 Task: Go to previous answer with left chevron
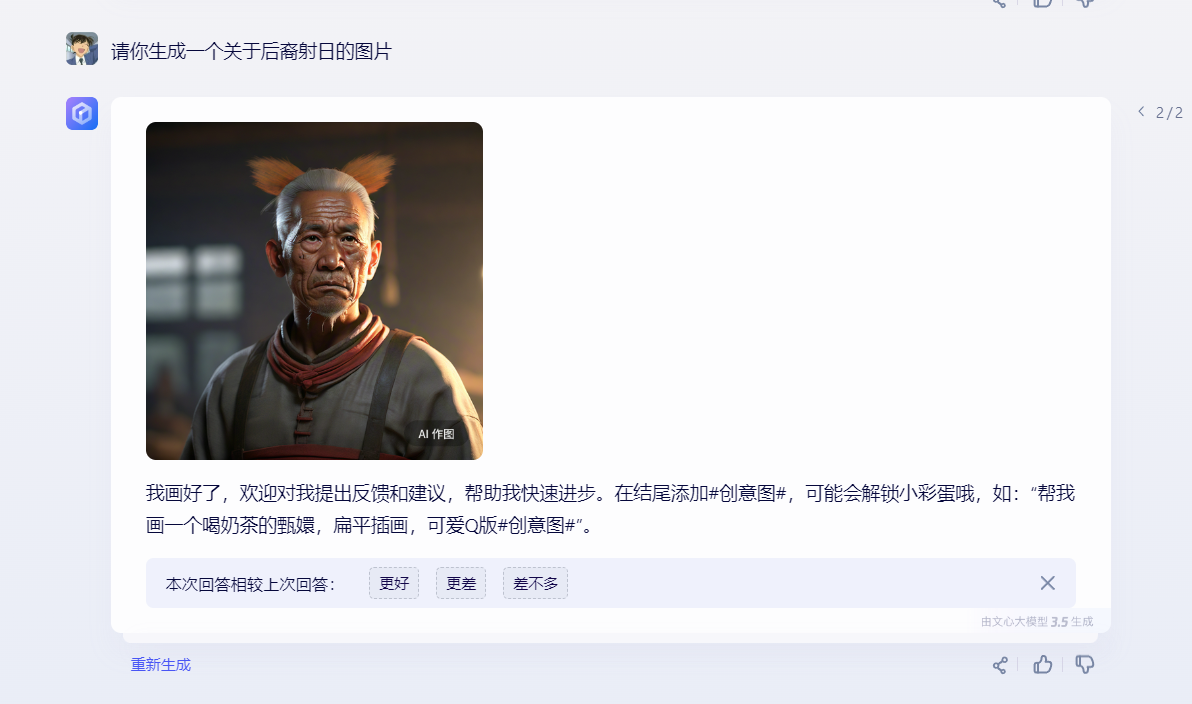1141,112
